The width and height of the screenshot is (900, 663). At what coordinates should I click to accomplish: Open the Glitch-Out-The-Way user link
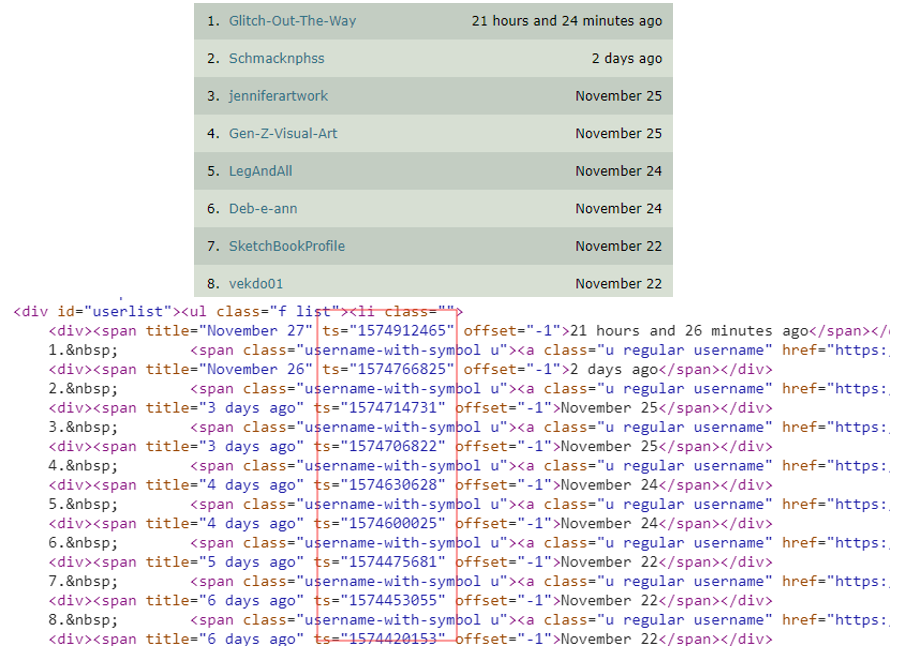coord(292,21)
